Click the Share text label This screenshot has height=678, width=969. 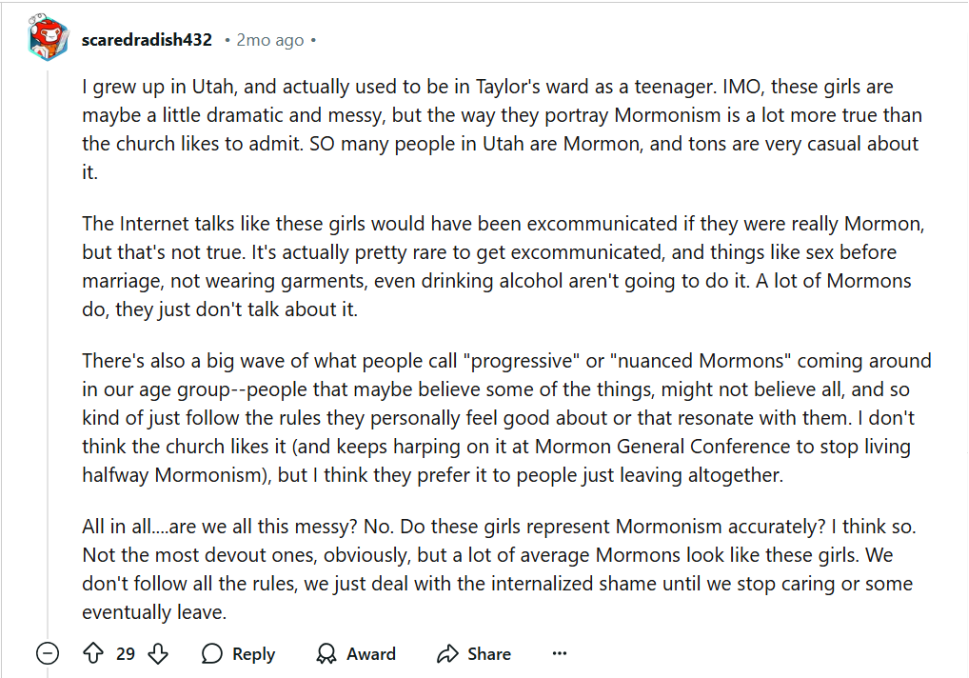click(489, 654)
